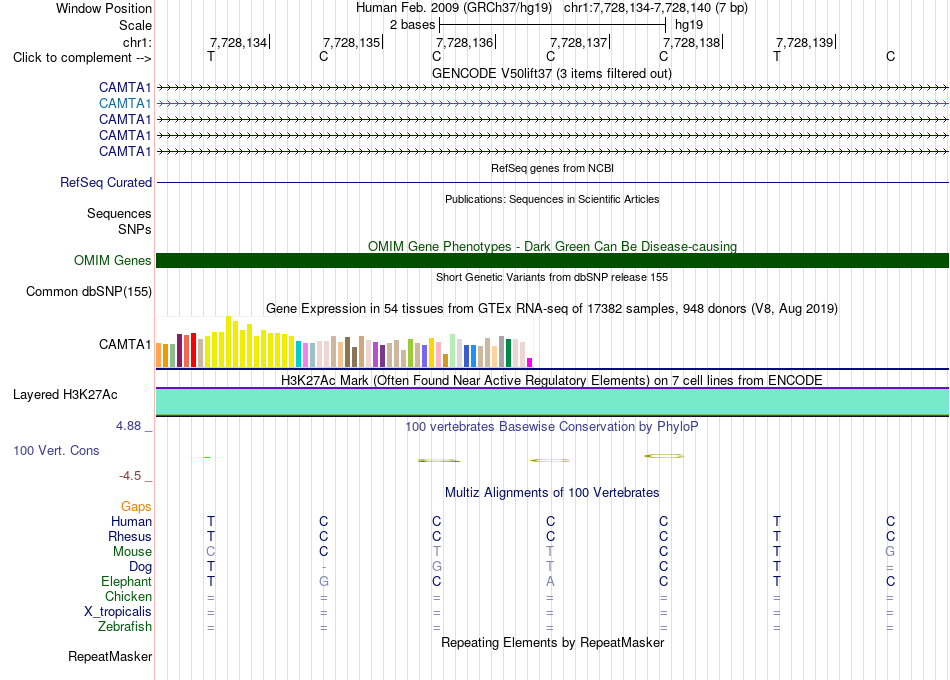Image resolution: width=950 pixels, height=680 pixels.
Task: Click the teal H3K27Ac signal bar
Action: (553, 402)
